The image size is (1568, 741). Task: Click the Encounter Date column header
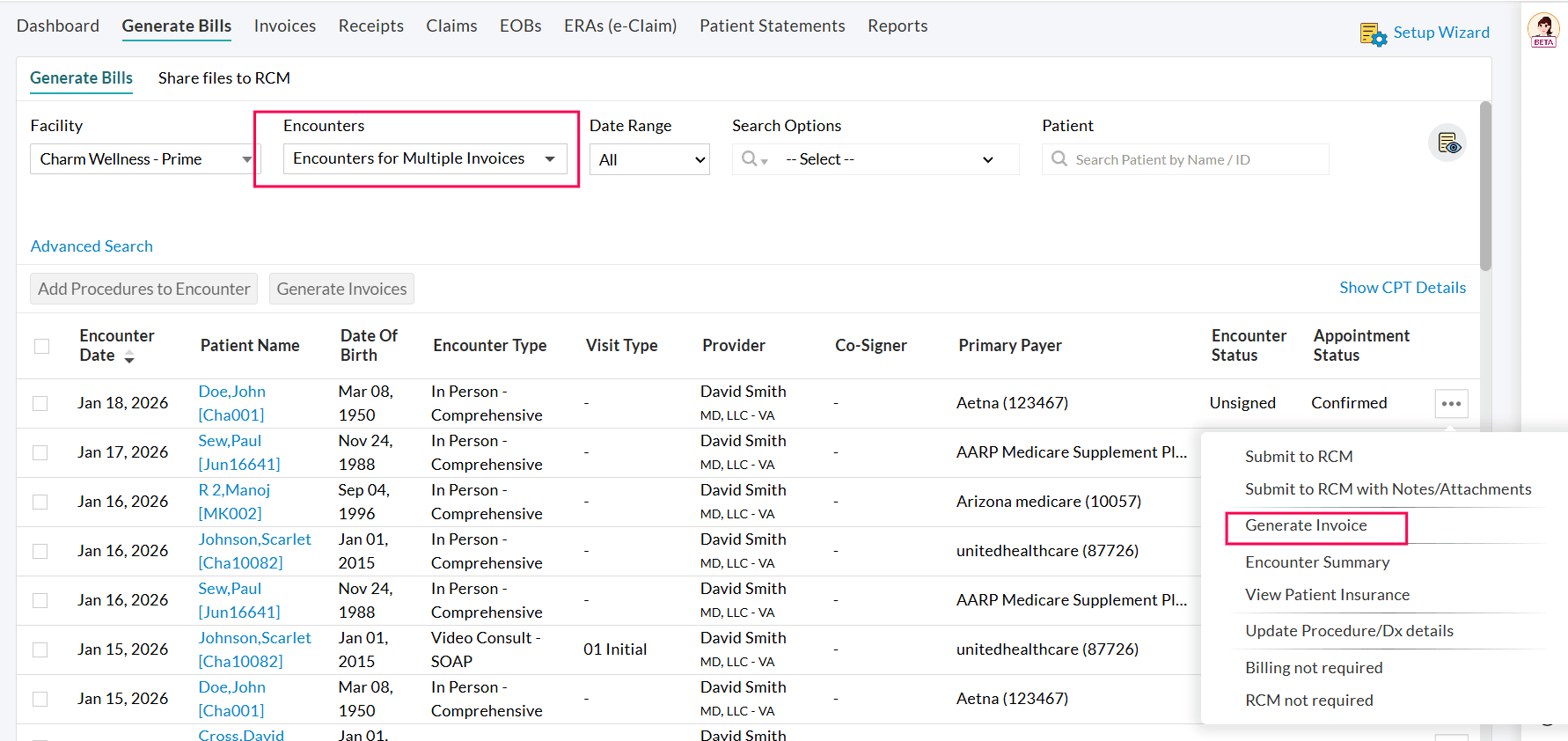click(x=116, y=346)
